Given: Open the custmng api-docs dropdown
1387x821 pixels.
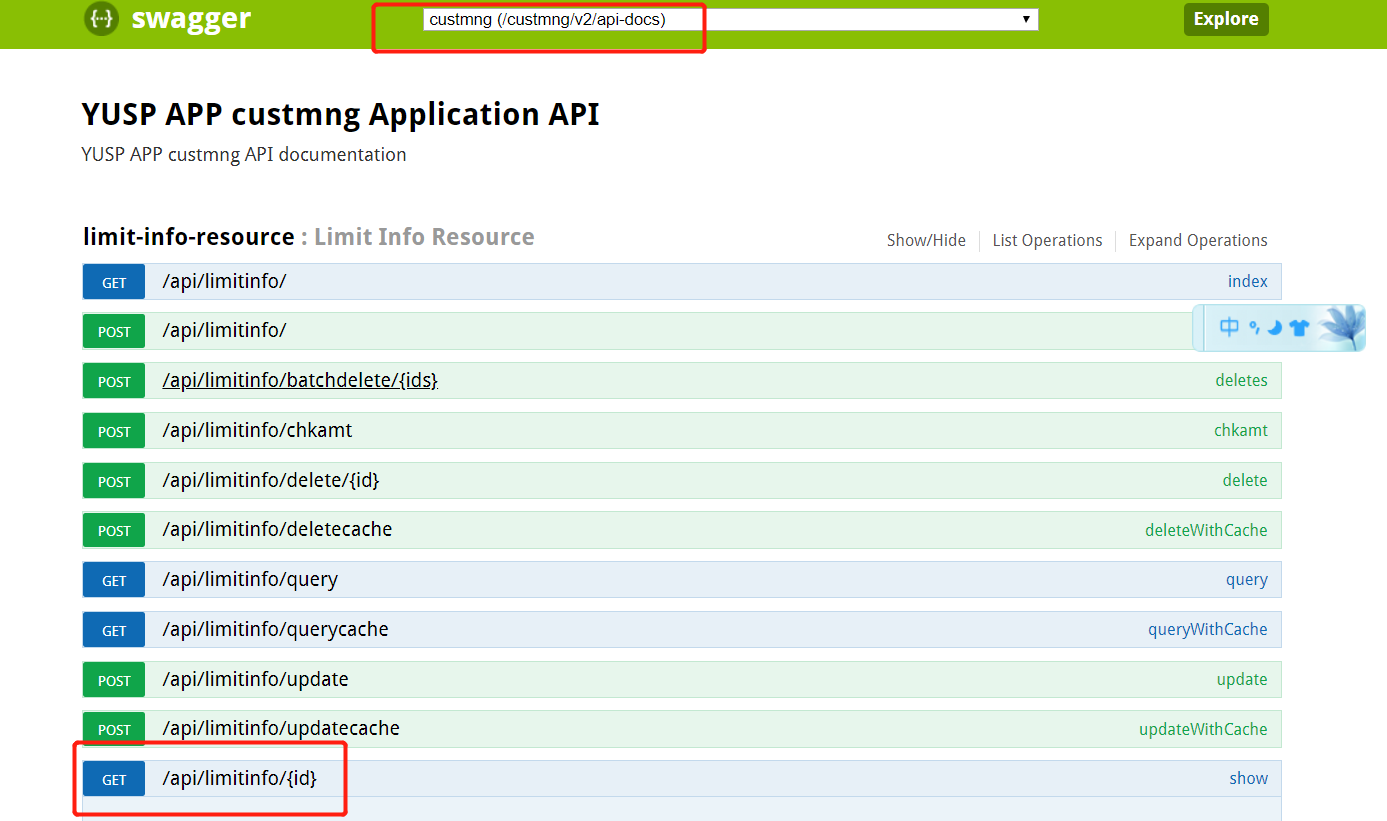Looking at the screenshot, I should coord(730,19).
